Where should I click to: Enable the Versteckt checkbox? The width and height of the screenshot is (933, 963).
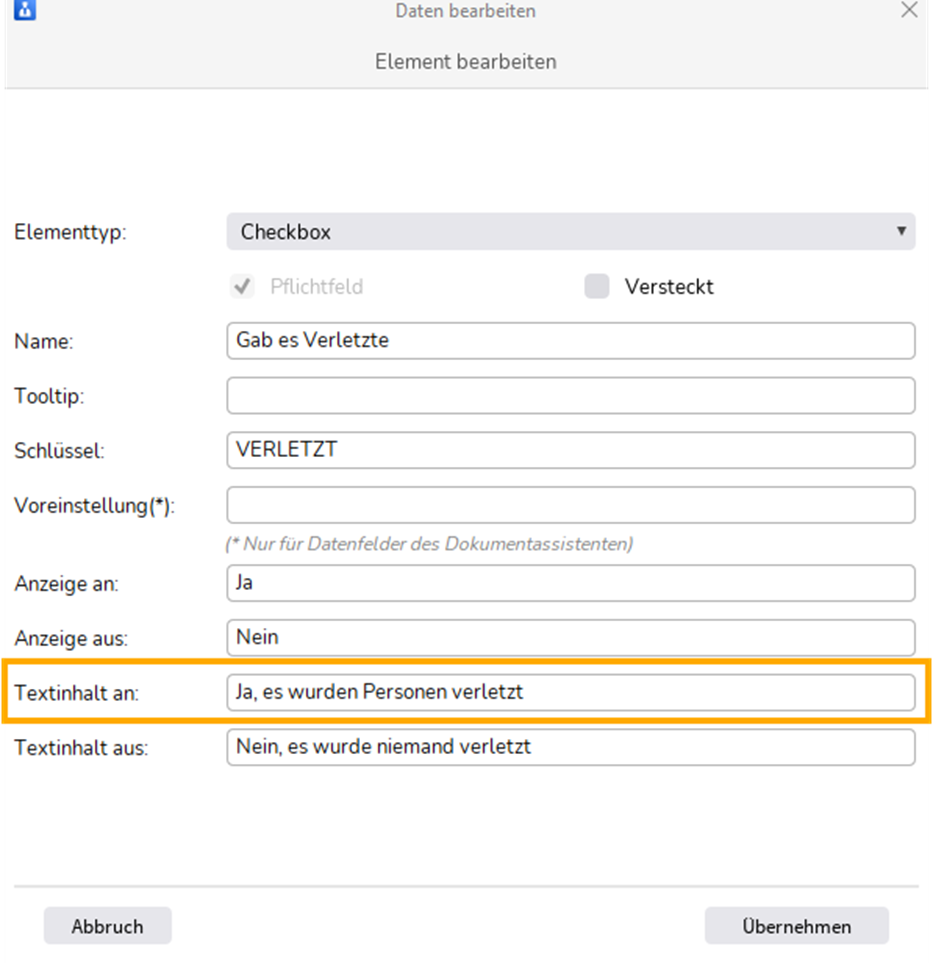coord(596,286)
